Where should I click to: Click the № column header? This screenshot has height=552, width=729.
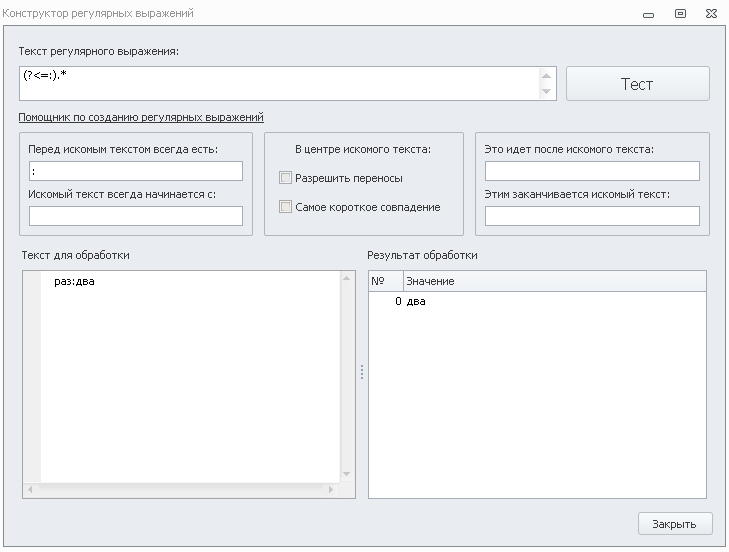(x=386, y=281)
